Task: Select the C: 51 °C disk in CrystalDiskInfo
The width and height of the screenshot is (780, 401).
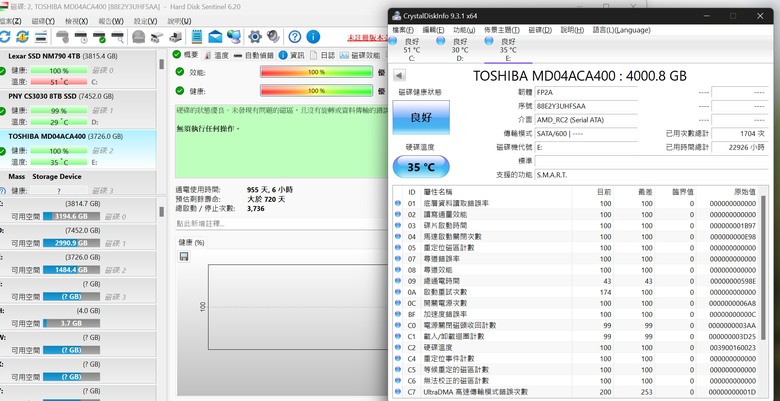Action: [412, 50]
